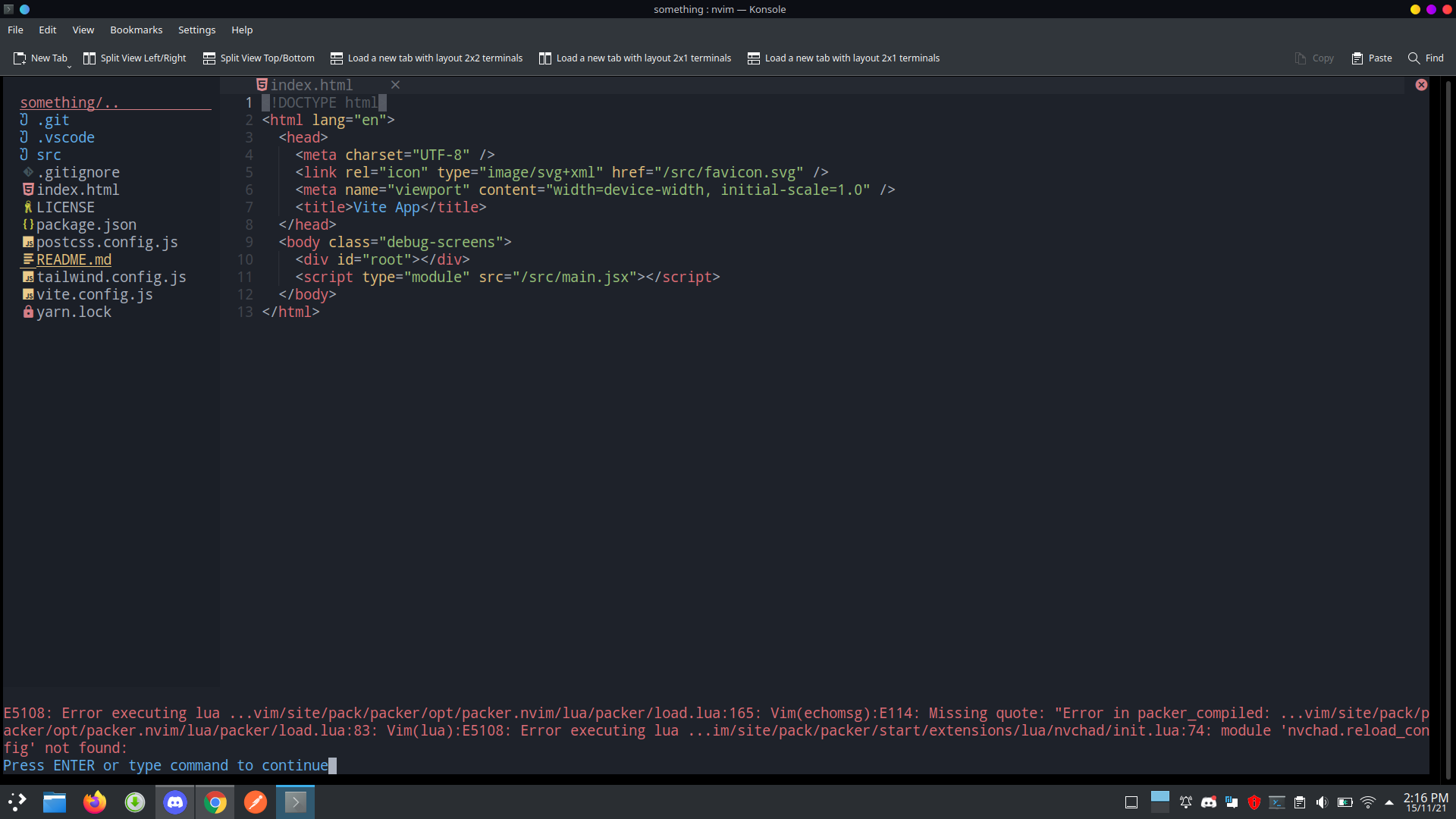This screenshot has width=1456, height=819.
Task: Collapse the src folder in nvim tree
Action: pyautogui.click(x=50, y=155)
